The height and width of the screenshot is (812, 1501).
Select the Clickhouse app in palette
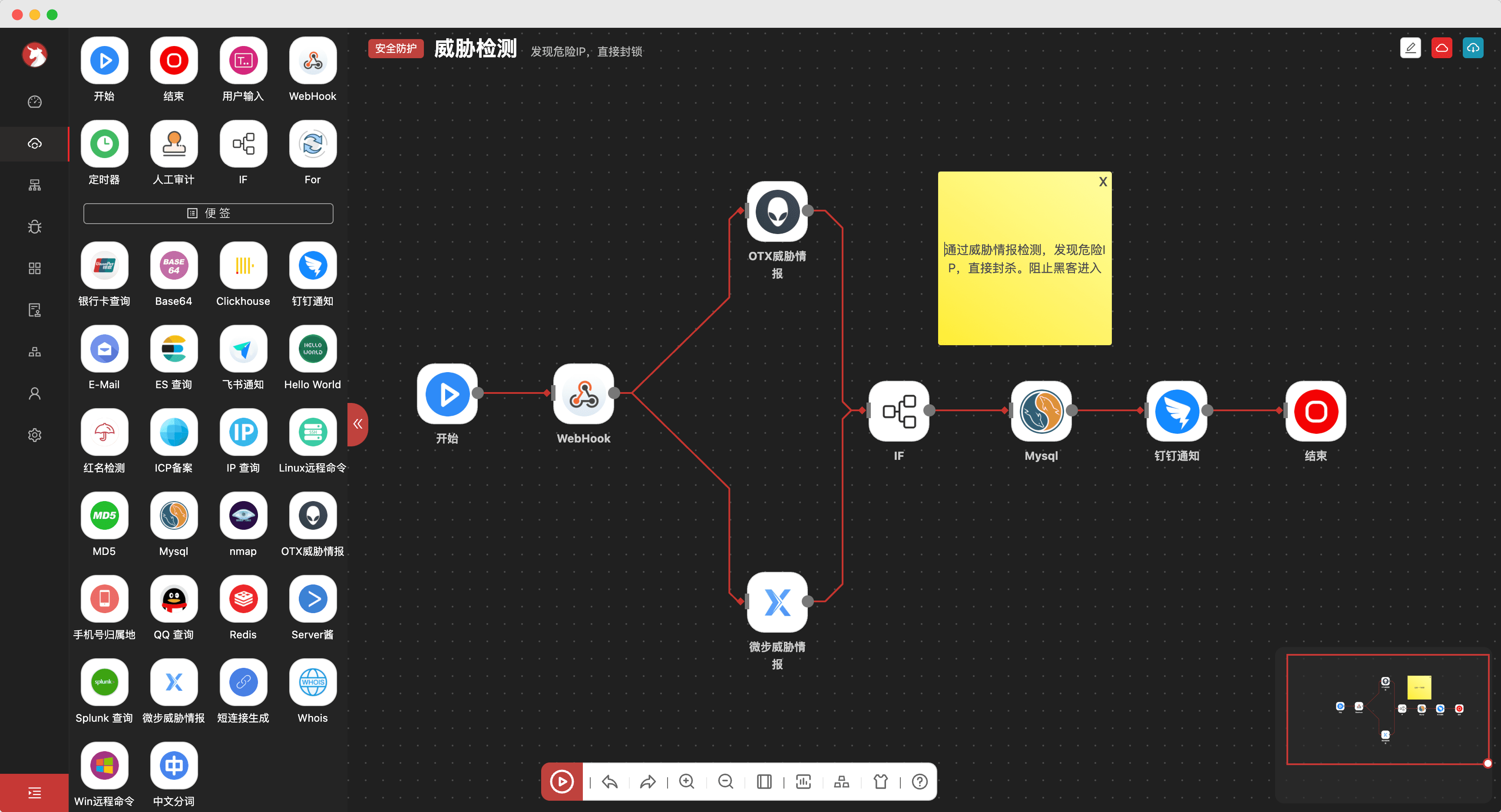coord(243,266)
